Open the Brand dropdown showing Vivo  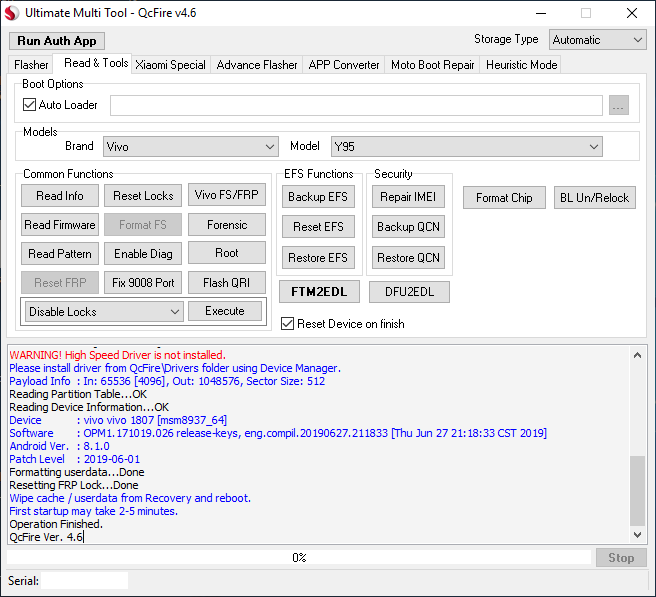[191, 146]
